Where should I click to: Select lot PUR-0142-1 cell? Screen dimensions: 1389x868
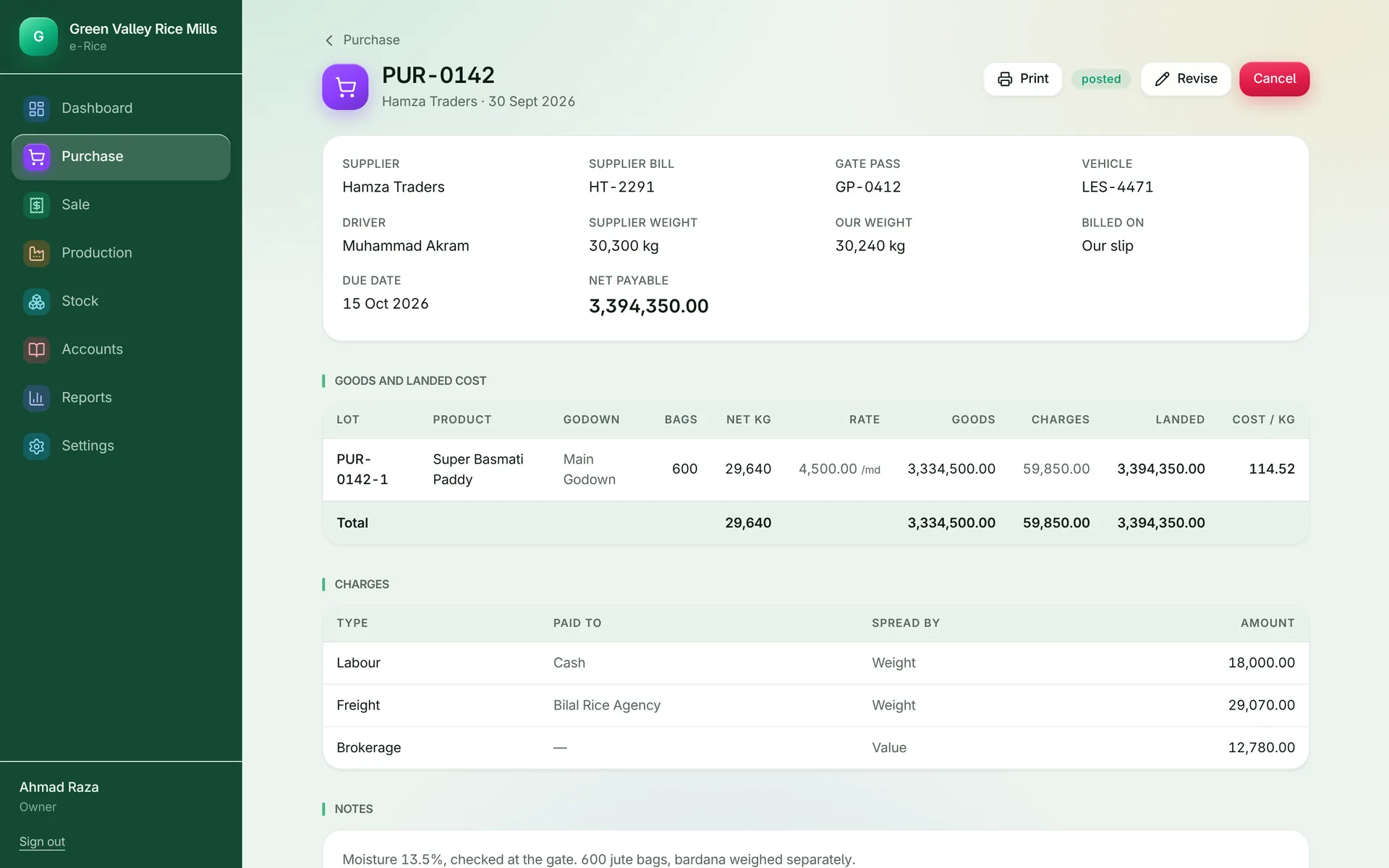362,469
